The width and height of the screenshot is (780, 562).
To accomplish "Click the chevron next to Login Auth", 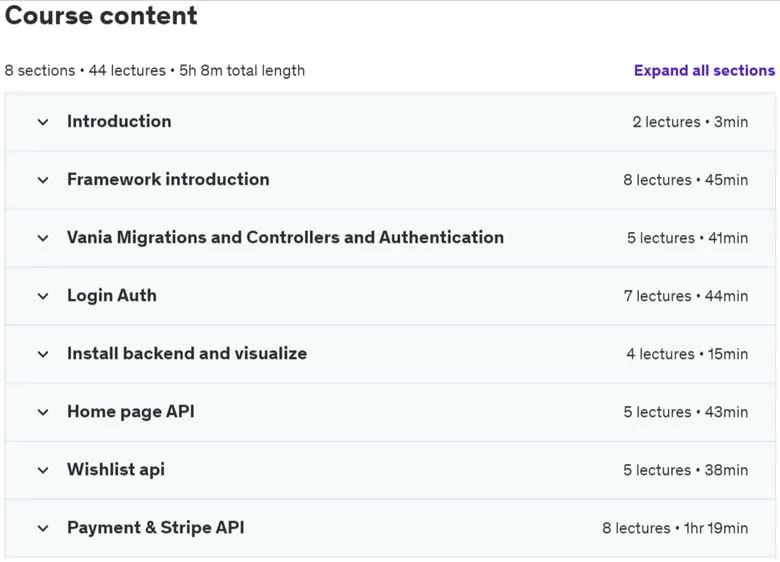I will click(x=43, y=296).
